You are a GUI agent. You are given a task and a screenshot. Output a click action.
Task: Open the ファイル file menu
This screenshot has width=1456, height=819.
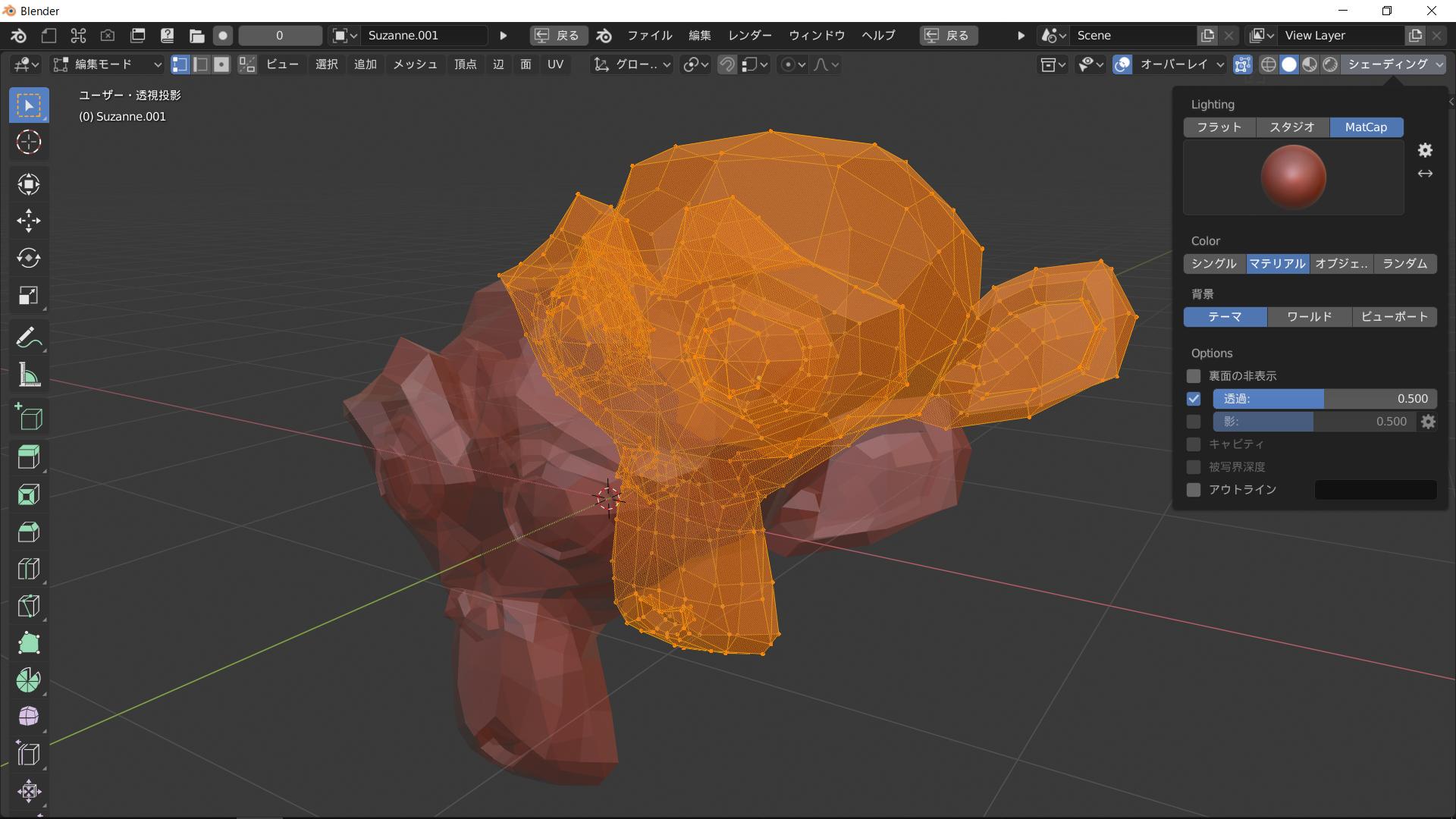[x=649, y=36]
